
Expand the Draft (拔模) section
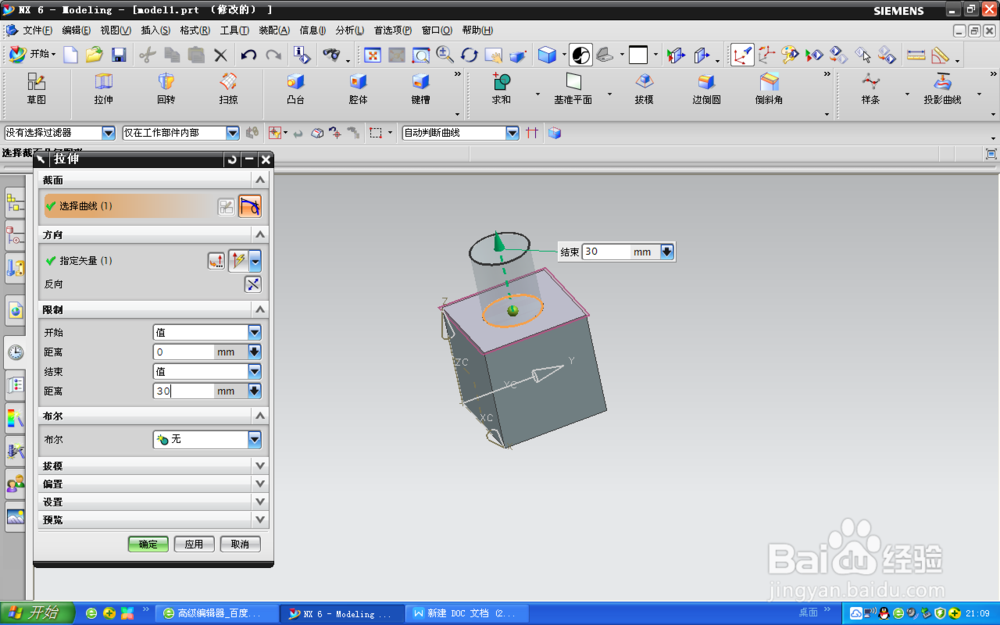260,466
